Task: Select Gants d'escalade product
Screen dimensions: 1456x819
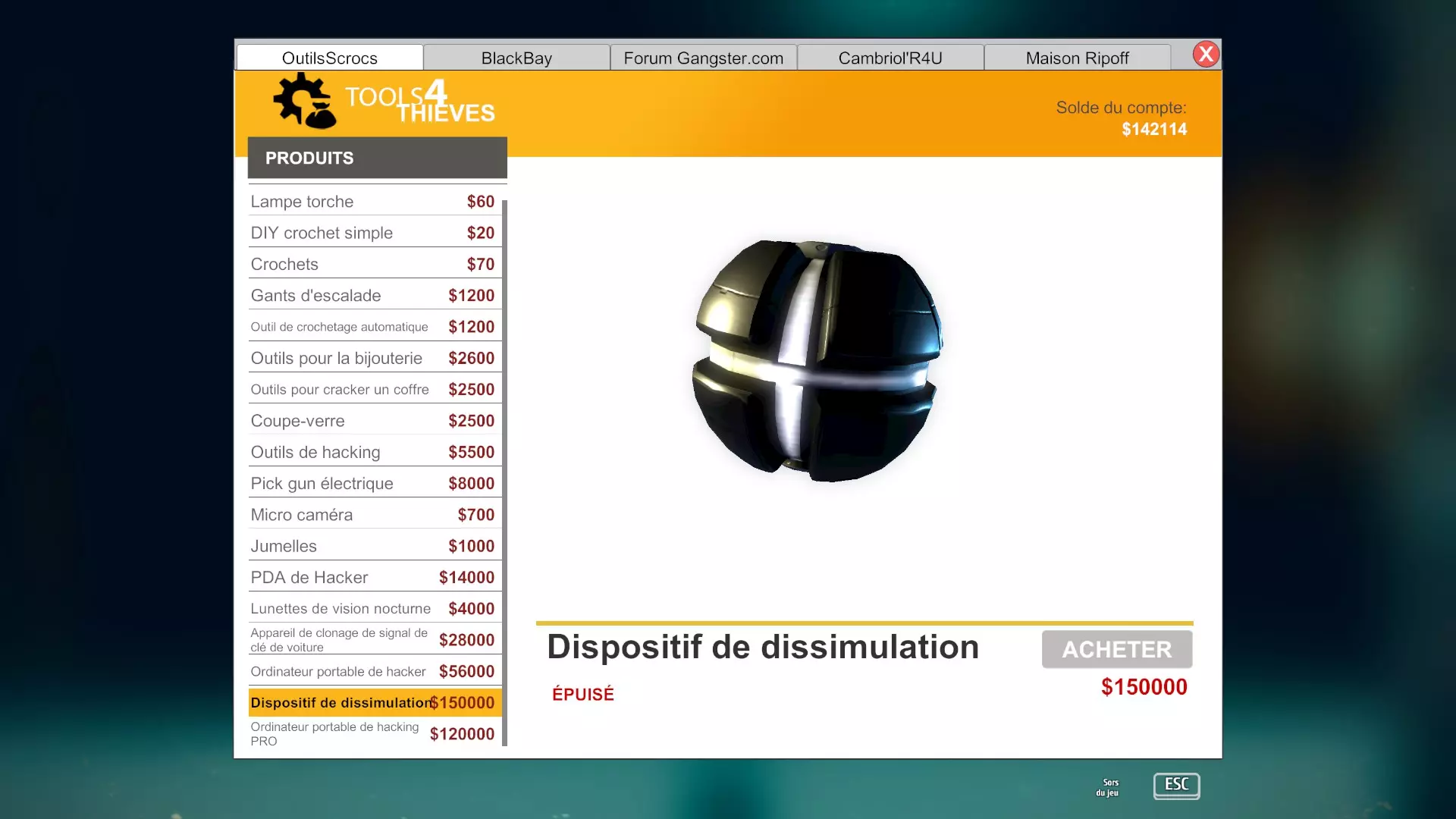Action: pyautogui.click(x=373, y=296)
